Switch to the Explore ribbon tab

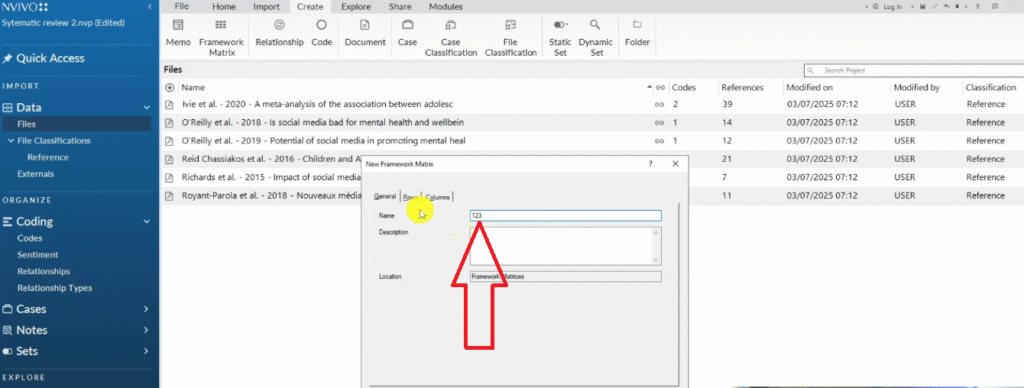pyautogui.click(x=356, y=7)
